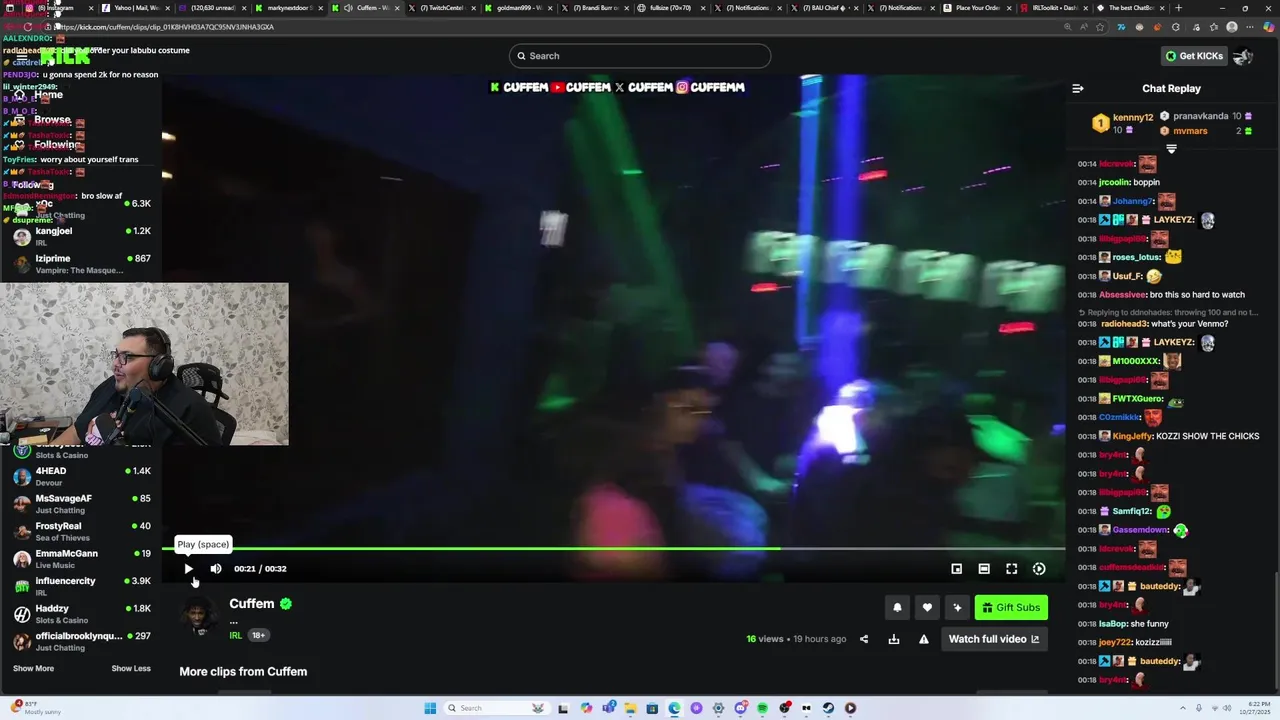
Task: Switch to the goldman999 browser tab
Action: [x=518, y=8]
